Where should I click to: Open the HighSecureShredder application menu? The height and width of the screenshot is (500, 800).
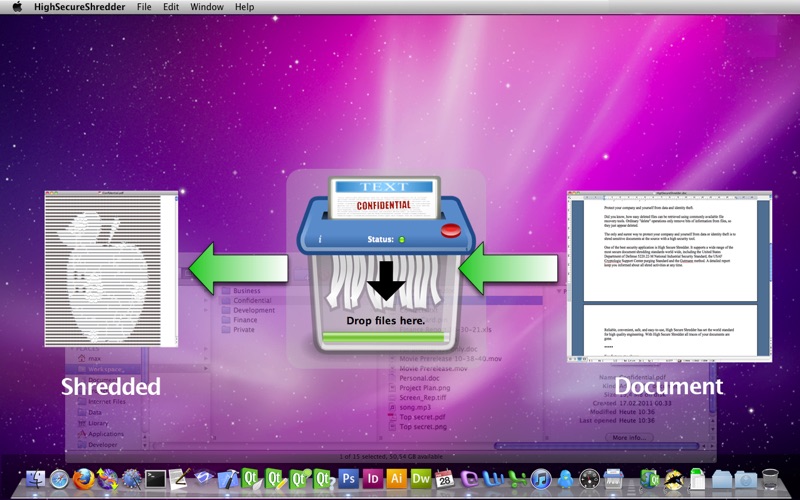click(x=80, y=7)
